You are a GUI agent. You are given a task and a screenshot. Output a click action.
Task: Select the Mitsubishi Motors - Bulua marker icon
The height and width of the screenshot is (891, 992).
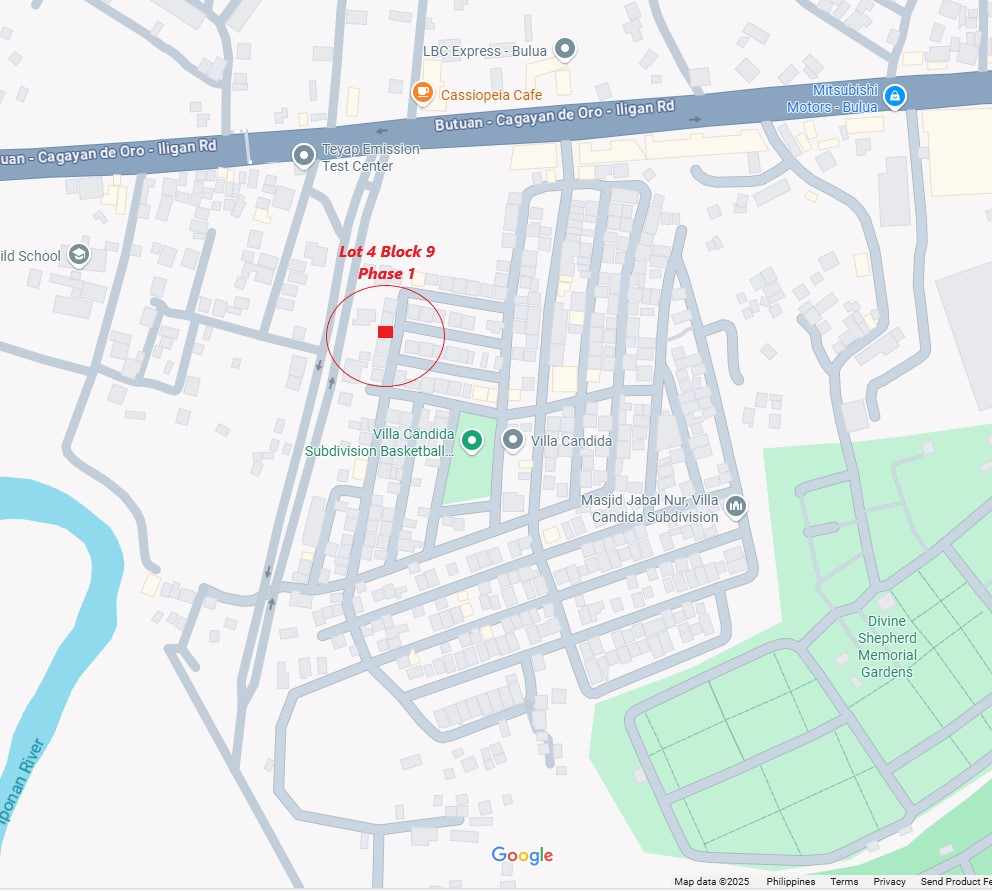pos(894,96)
